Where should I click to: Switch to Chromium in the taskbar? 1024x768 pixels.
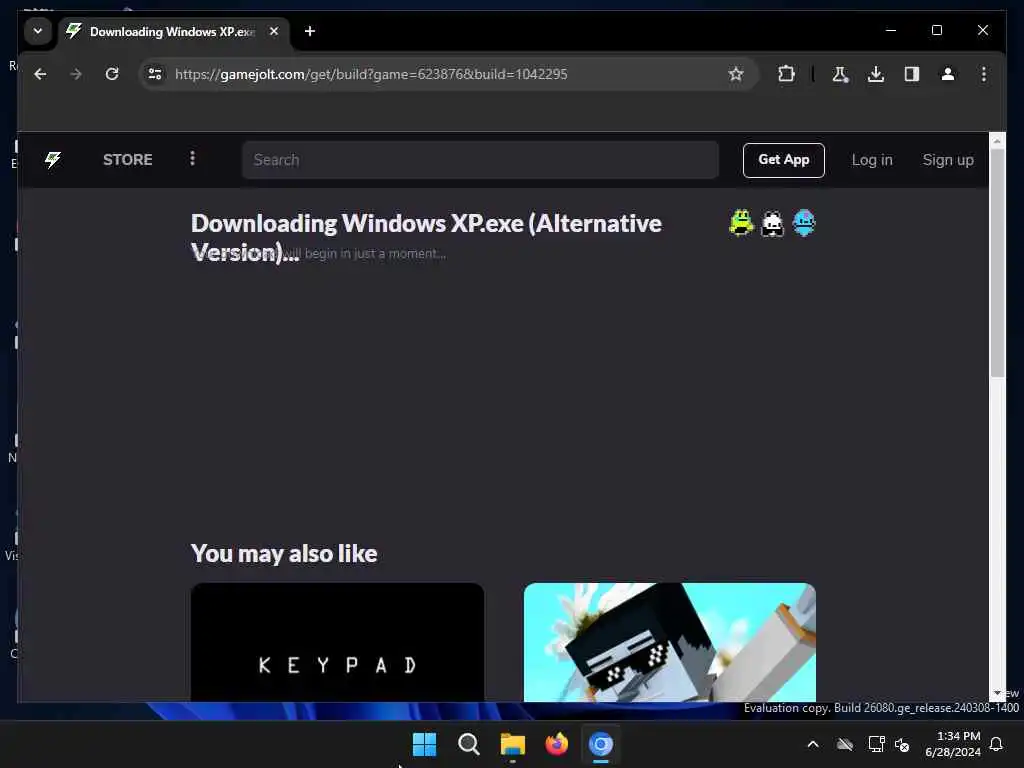coord(601,744)
